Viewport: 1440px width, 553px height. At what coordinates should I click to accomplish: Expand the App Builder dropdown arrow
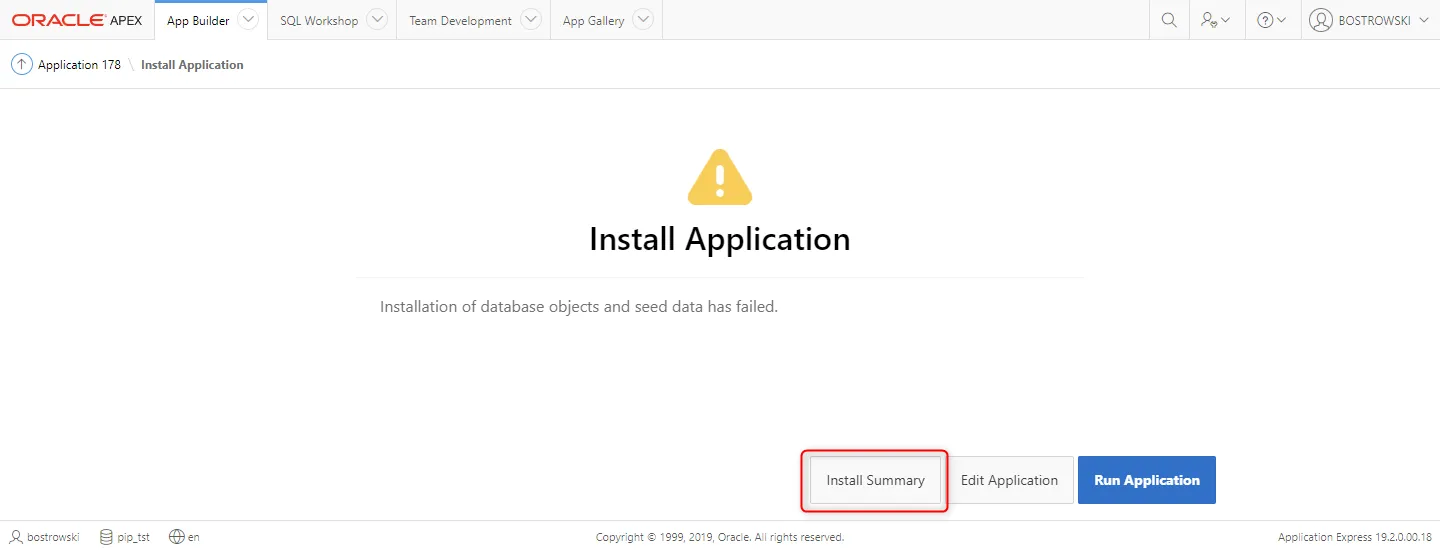(x=248, y=20)
